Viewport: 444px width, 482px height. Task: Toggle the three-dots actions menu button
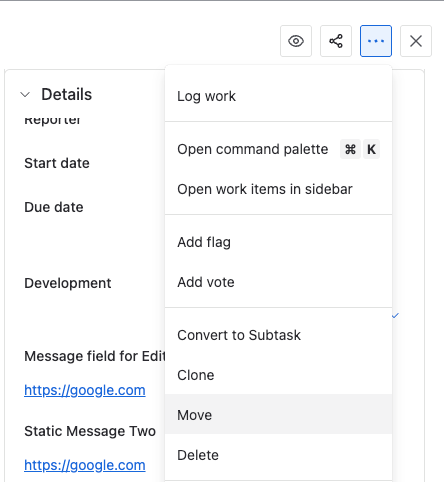[x=376, y=41]
